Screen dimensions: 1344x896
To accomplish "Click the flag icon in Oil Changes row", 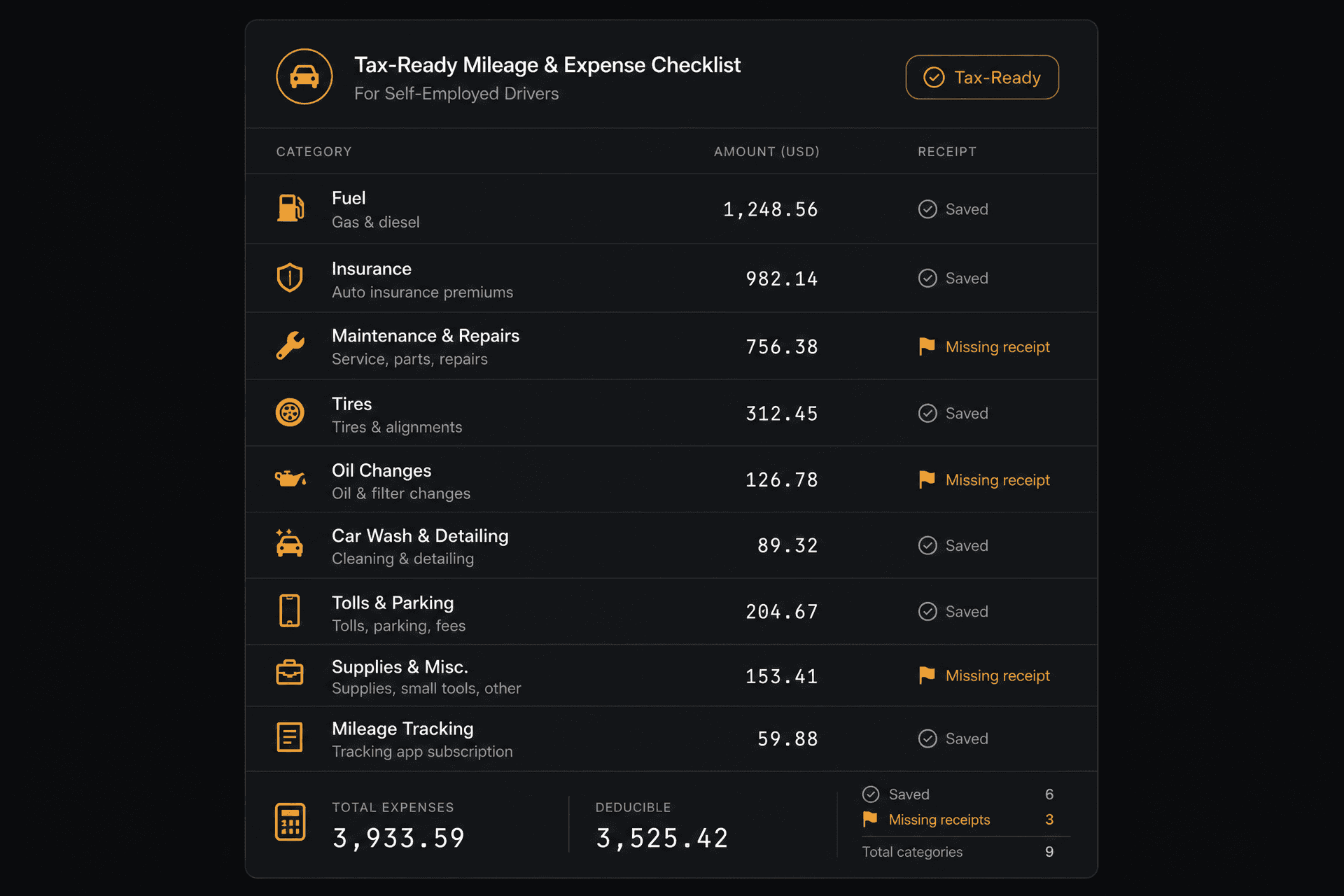I will (927, 479).
